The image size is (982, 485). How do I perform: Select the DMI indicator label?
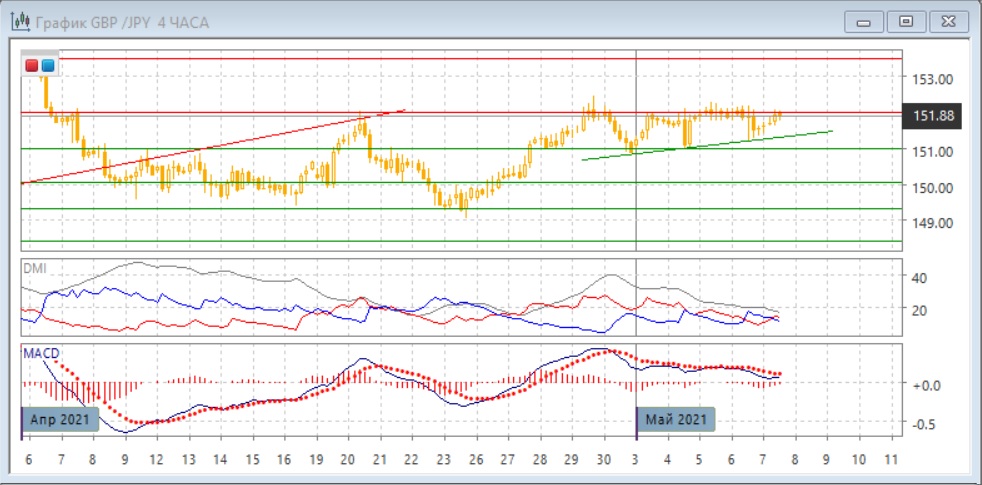(x=35, y=268)
